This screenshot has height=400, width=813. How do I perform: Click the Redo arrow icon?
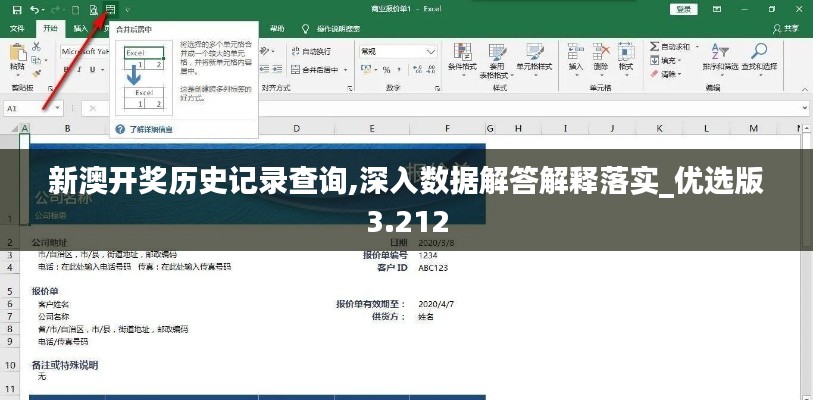click(56, 9)
